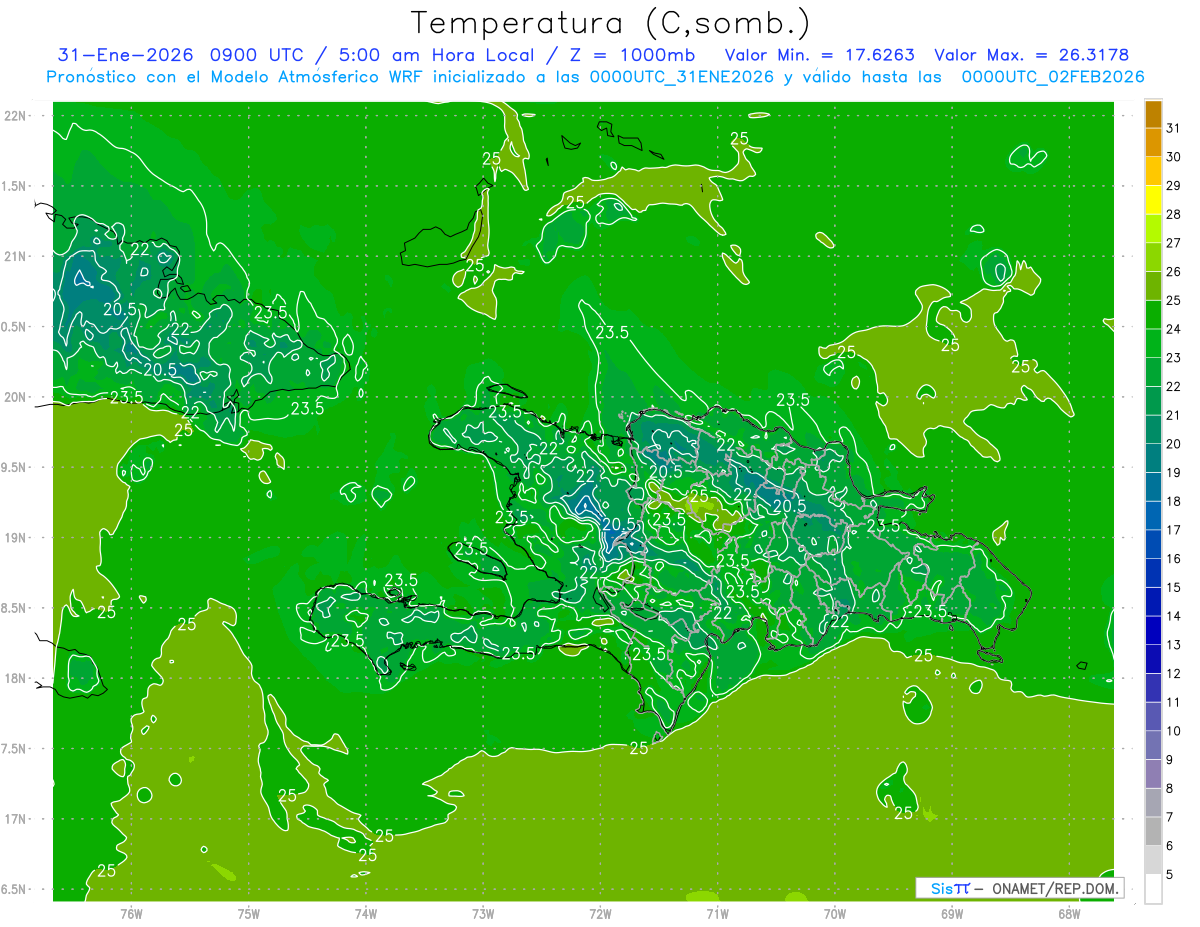Screen dimensions: 1200x927
Task: Click the '73W' longitude axis label
Action: tap(483, 913)
